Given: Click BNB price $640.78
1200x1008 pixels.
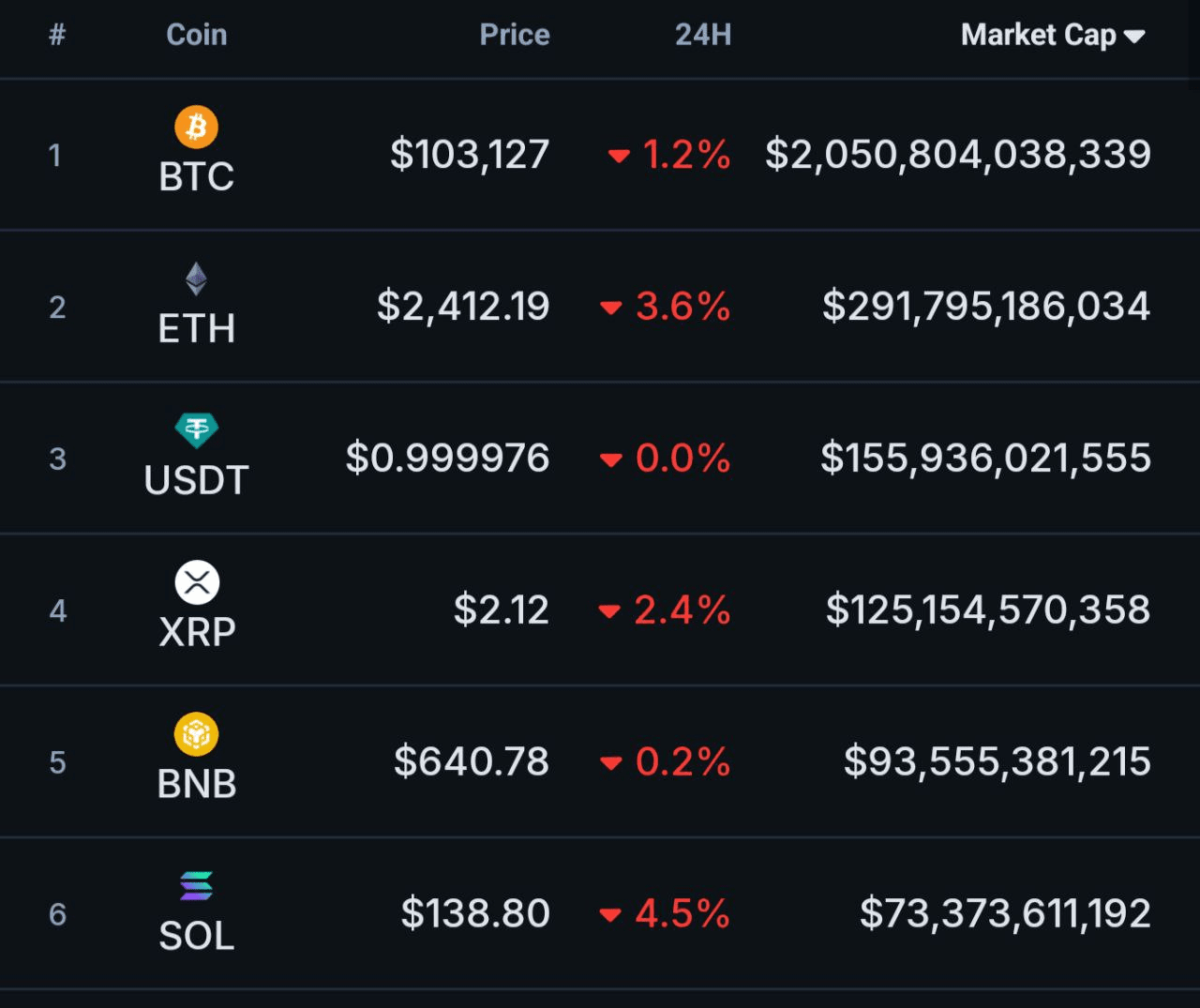Looking at the screenshot, I should coord(471,761).
